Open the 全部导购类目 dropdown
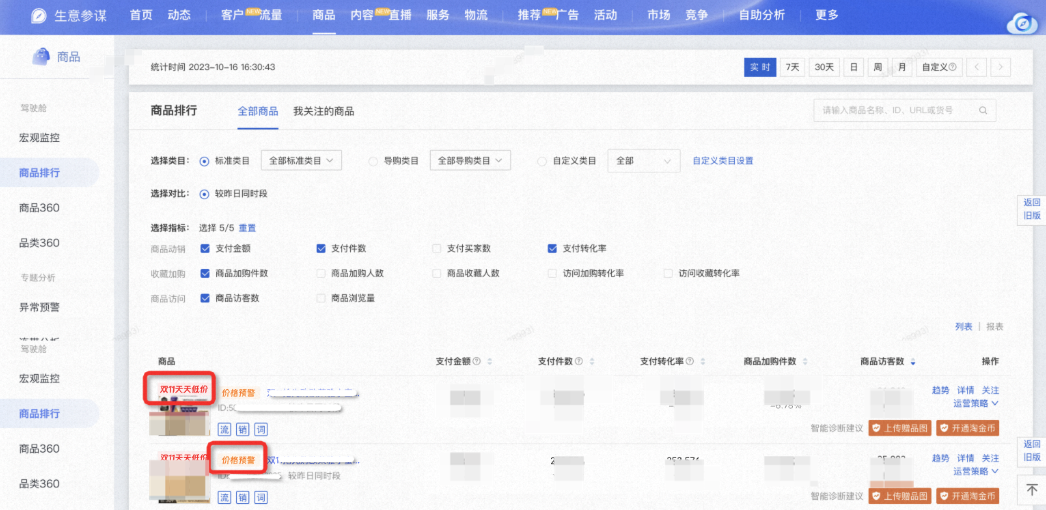Viewport: 1046px width, 510px height. (470, 161)
